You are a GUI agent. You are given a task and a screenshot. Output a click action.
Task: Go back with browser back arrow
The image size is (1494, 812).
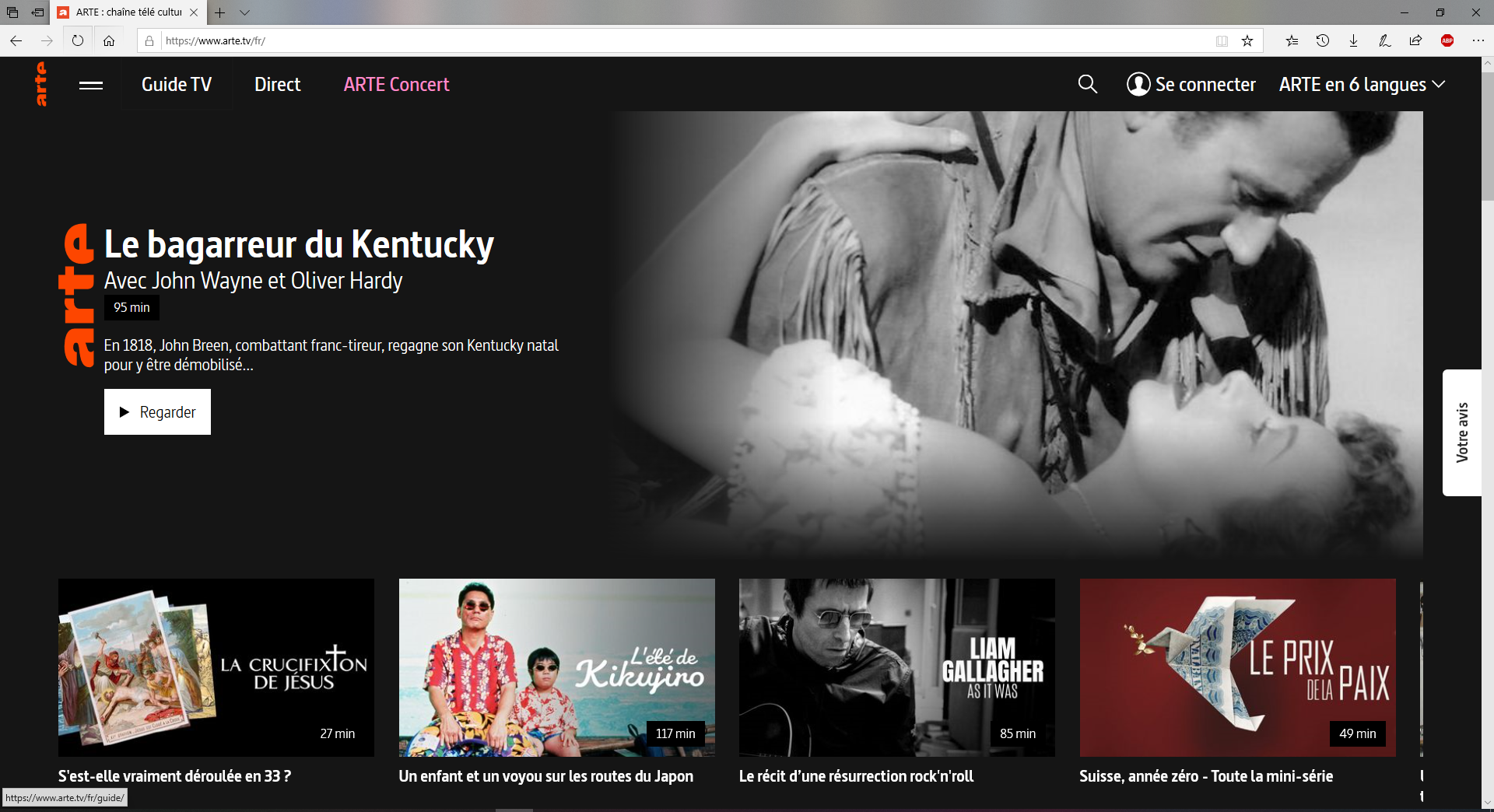(16, 40)
